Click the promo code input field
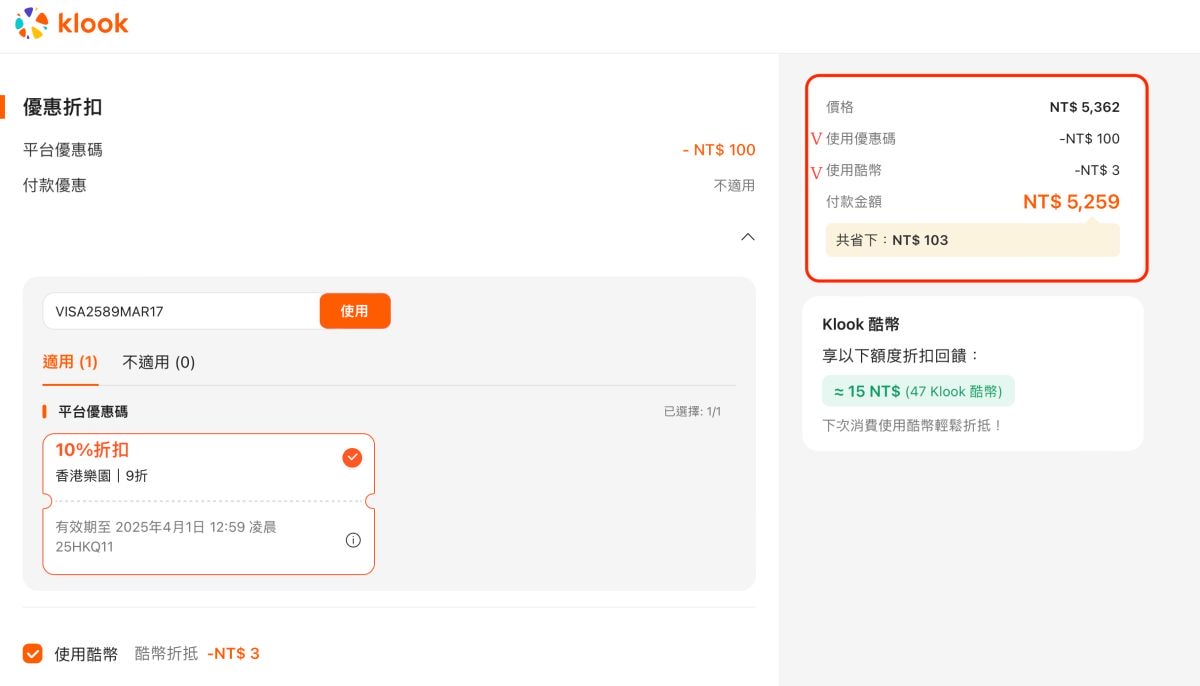 (181, 311)
